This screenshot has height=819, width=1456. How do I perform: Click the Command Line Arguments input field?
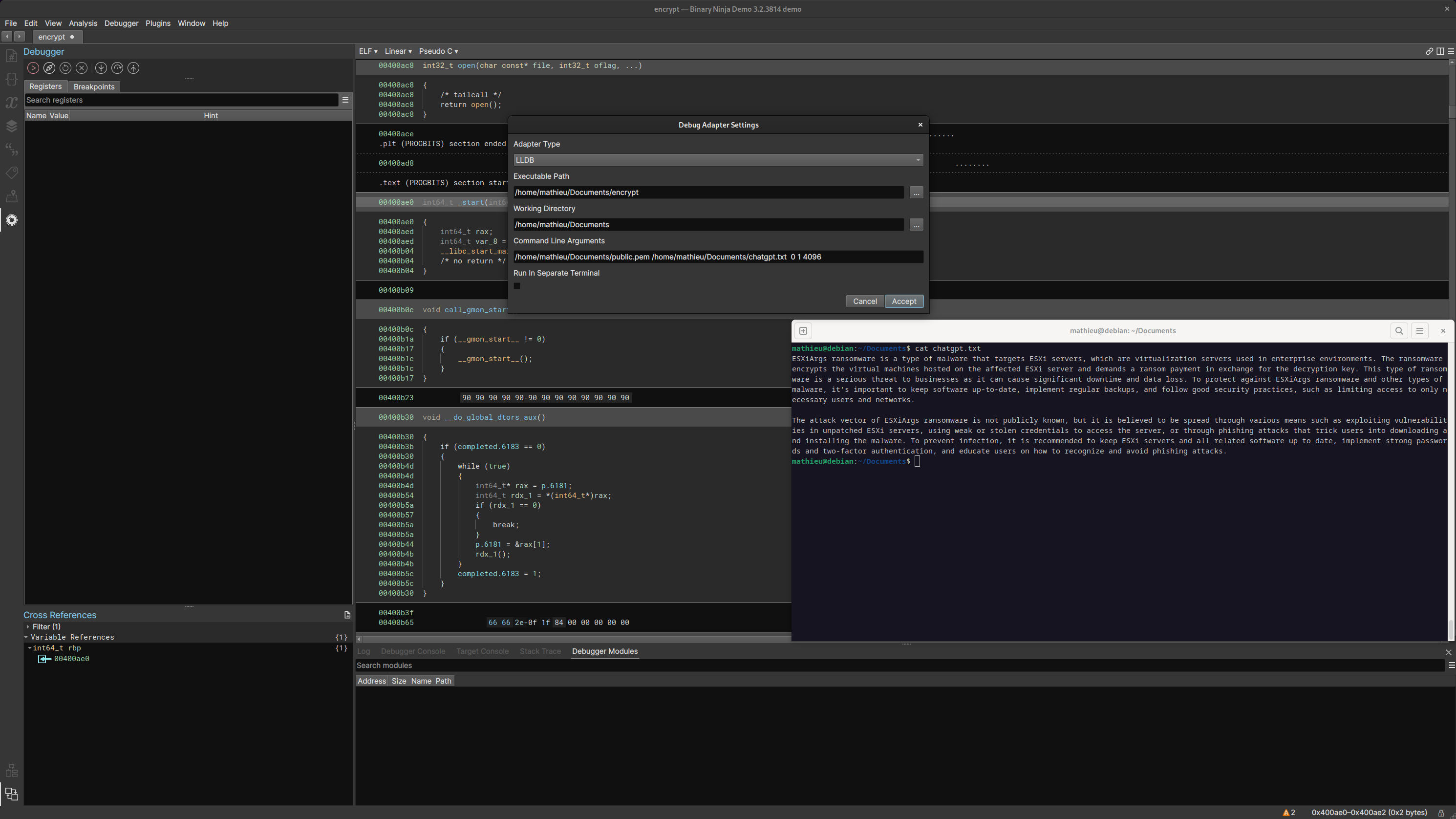coord(718,257)
